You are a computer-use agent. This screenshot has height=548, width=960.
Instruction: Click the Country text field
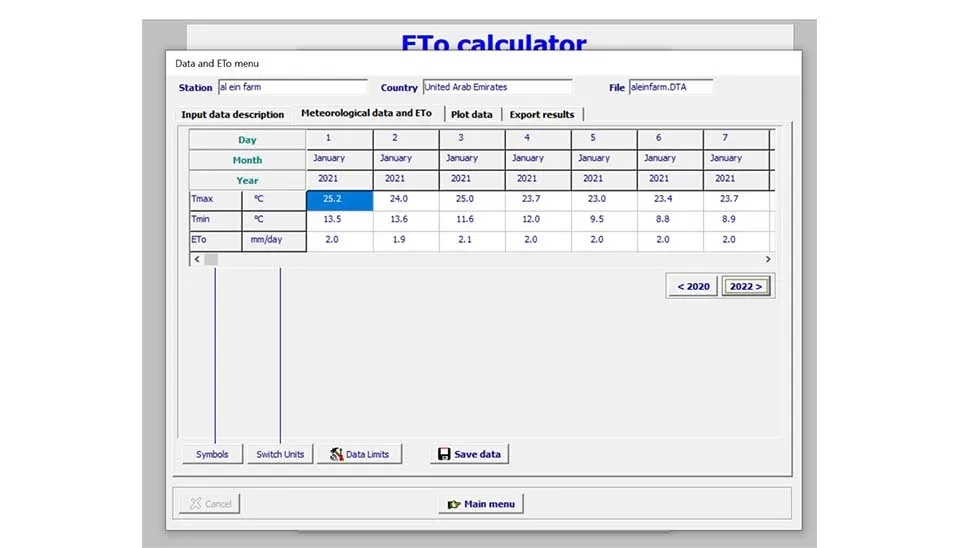tap(497, 87)
